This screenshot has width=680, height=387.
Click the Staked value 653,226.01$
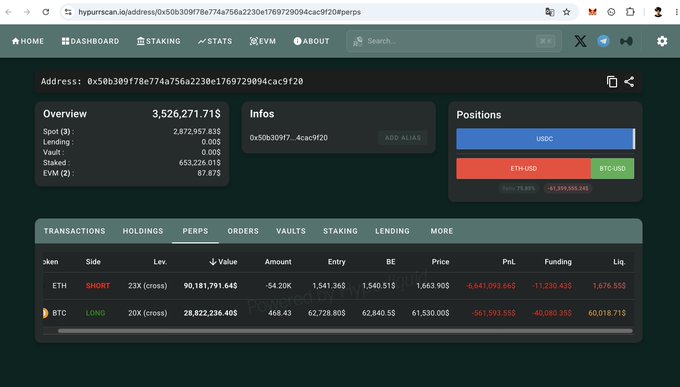coord(199,163)
